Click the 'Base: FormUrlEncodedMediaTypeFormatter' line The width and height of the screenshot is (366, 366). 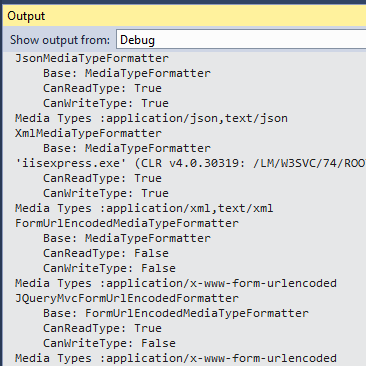176,313
